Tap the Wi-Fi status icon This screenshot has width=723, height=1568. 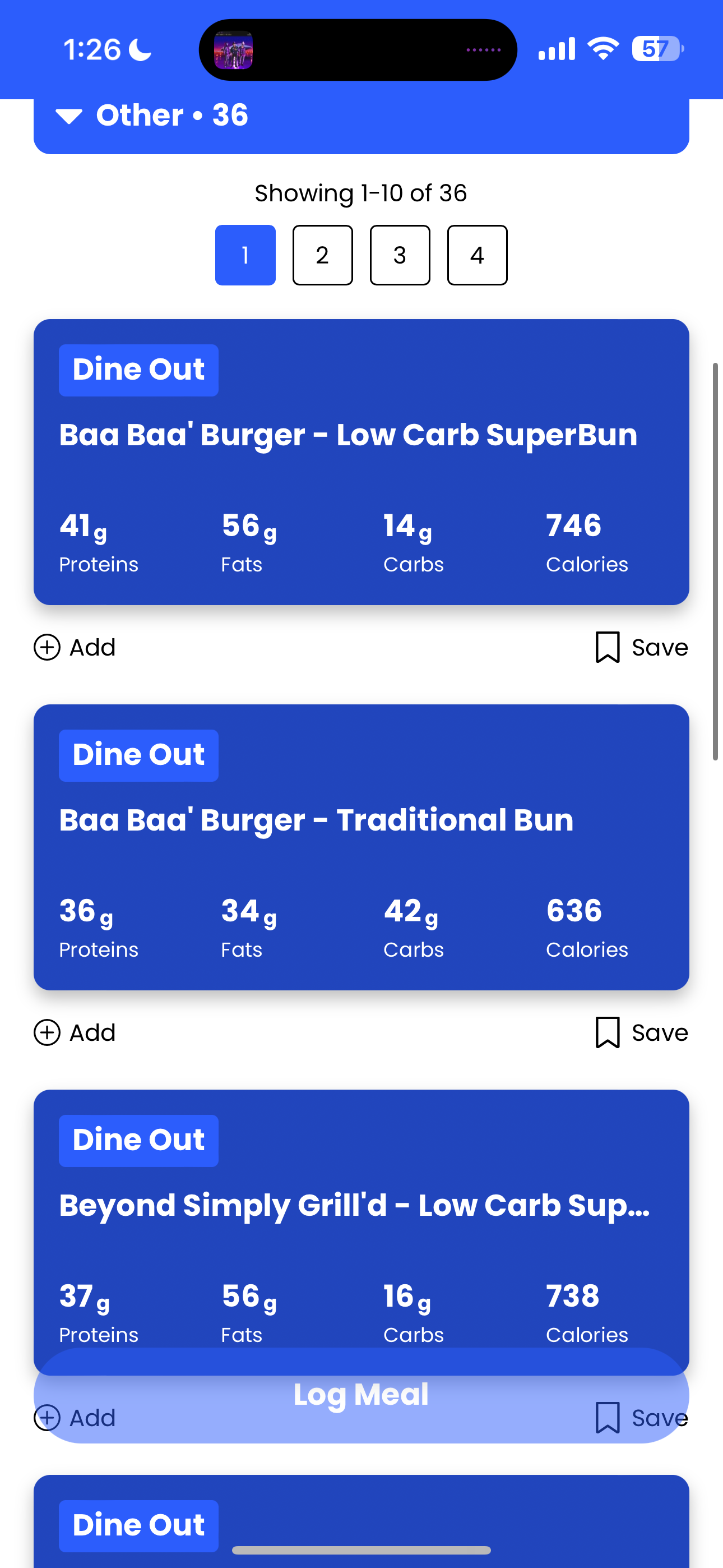pos(602,49)
